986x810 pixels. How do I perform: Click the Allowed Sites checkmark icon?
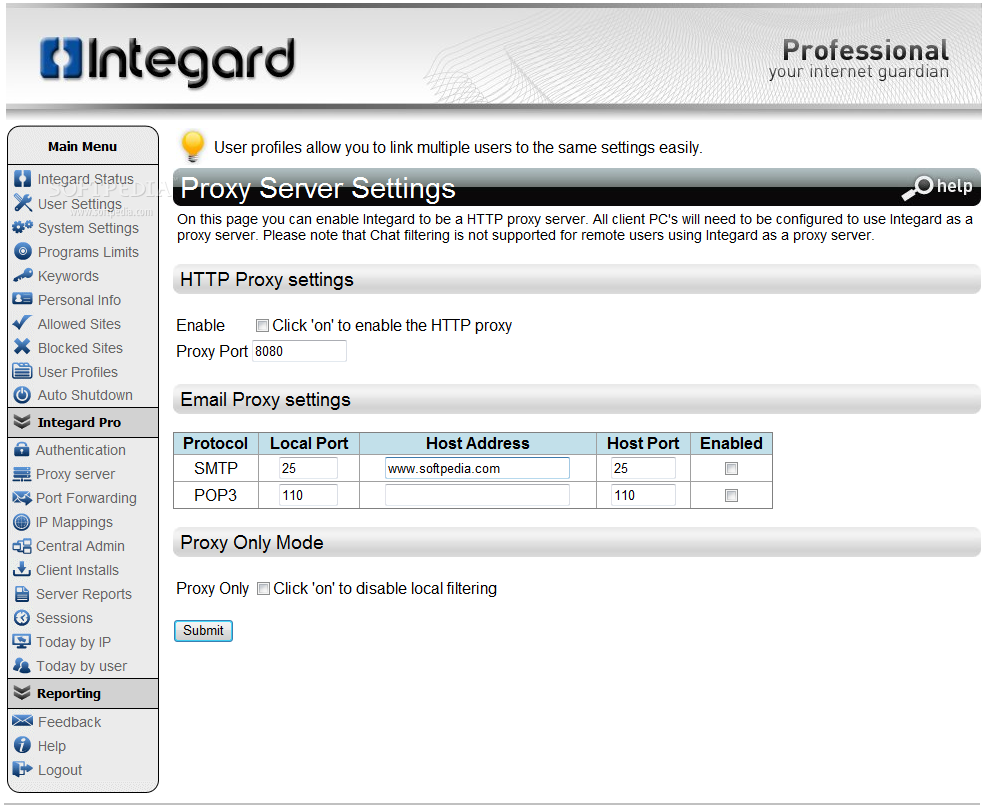pos(23,323)
